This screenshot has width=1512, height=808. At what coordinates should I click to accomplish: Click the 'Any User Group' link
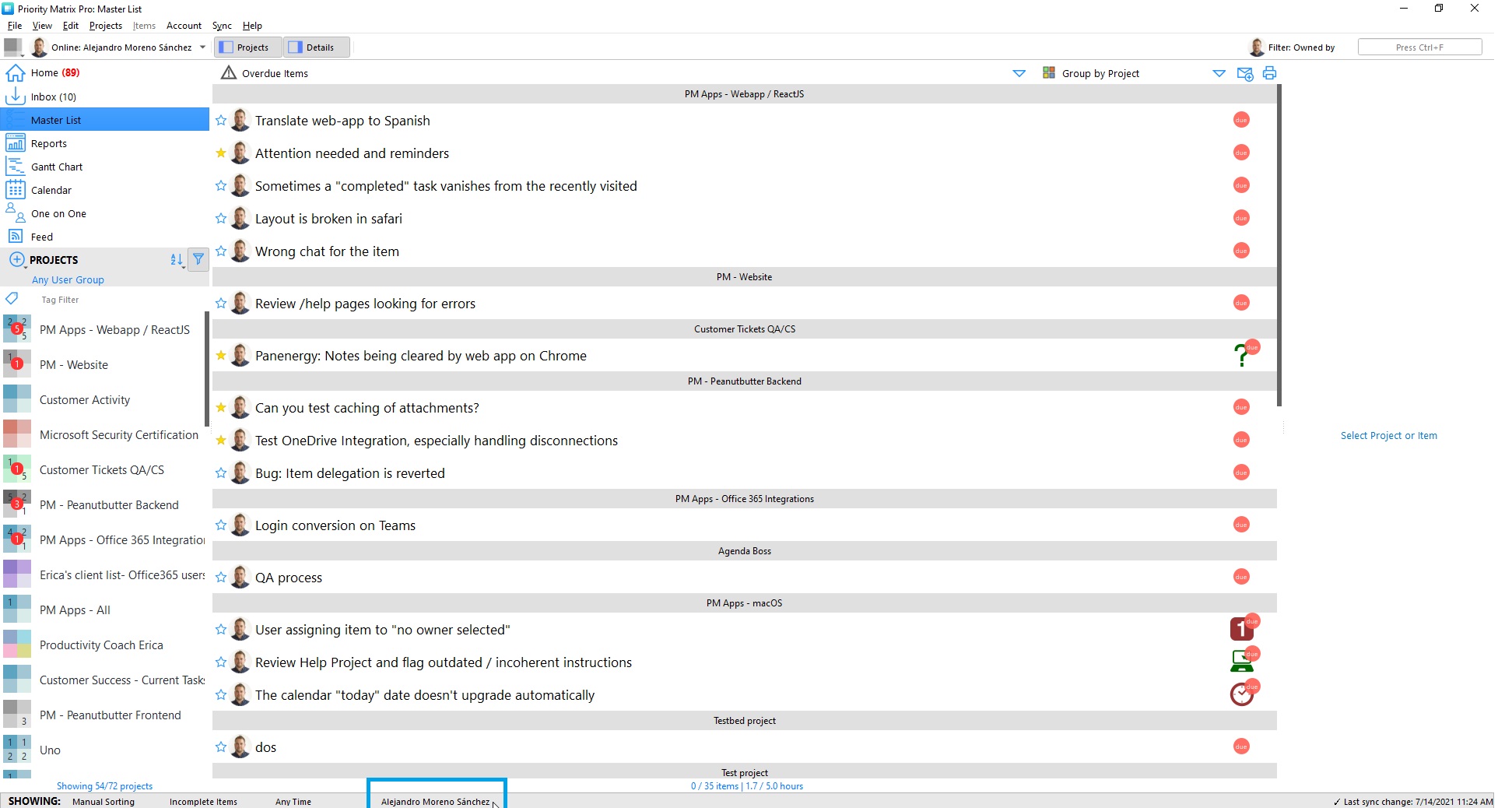tap(68, 279)
